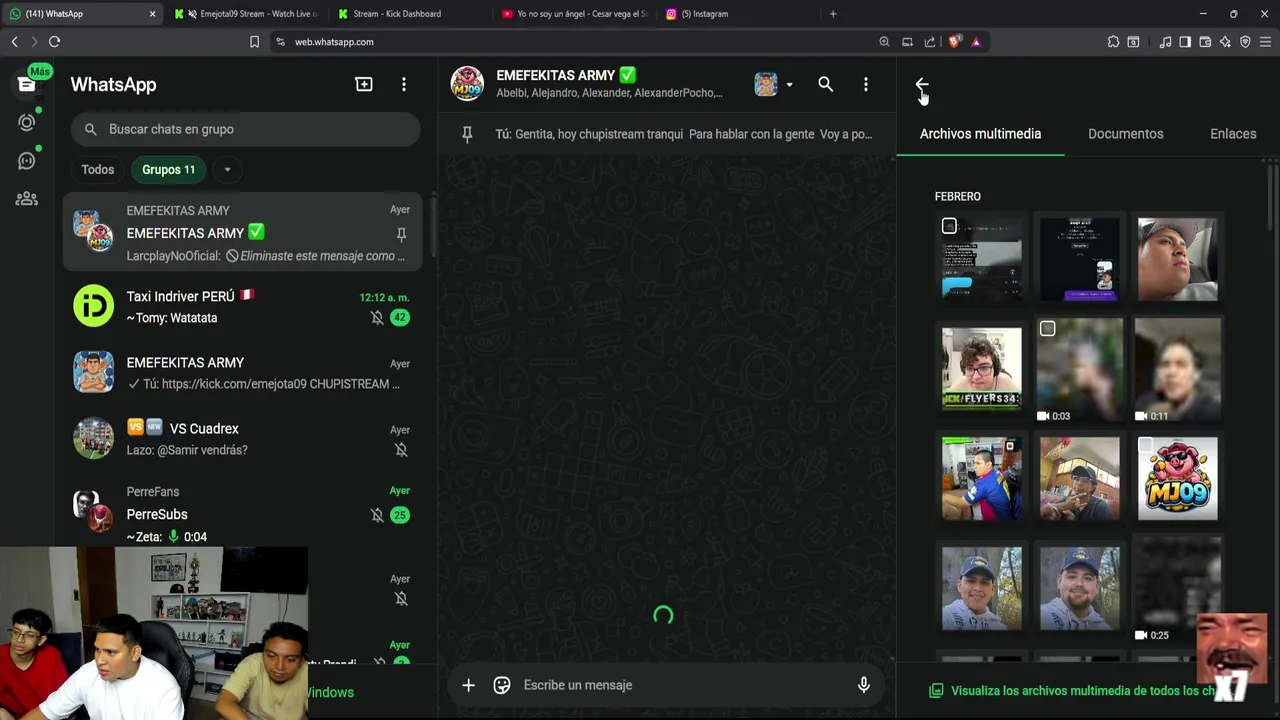Screen dimensions: 1280x720
Task: Open FLYERS34 streamer photo thumbnail
Action: (x=982, y=369)
